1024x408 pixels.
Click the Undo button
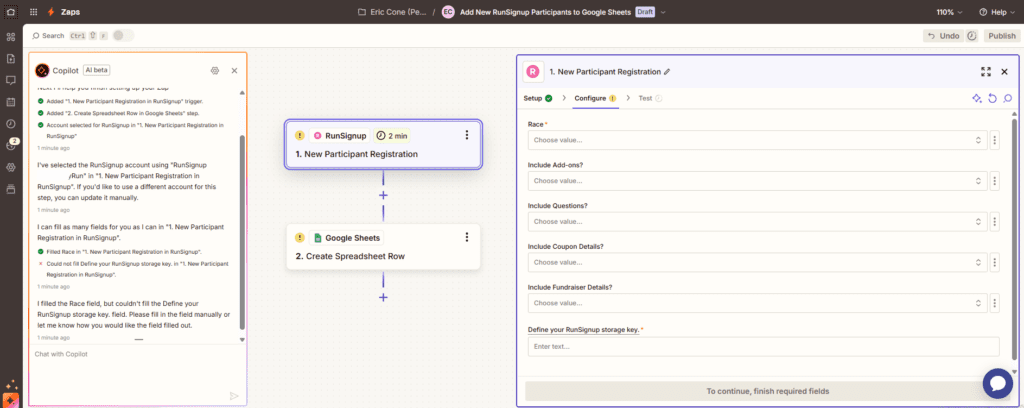pyautogui.click(x=942, y=36)
